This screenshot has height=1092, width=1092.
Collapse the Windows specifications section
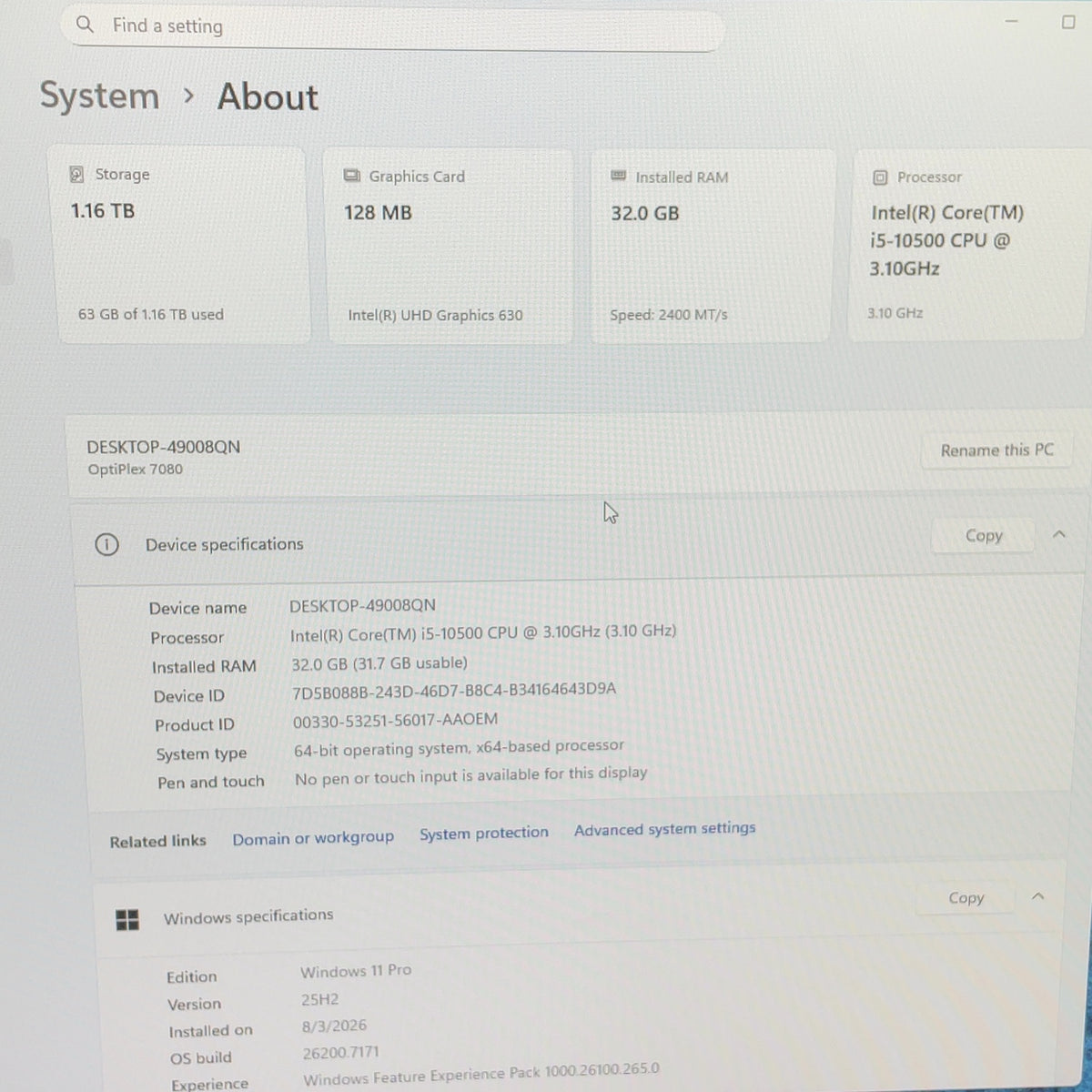pos(1037,896)
